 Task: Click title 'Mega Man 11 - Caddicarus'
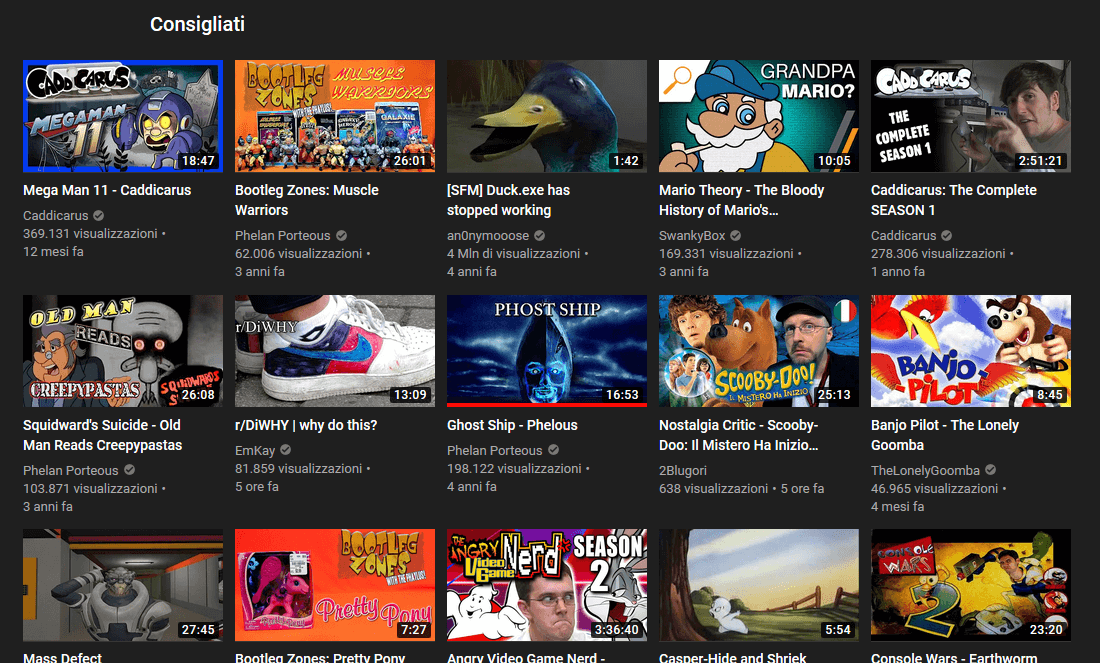(107, 190)
